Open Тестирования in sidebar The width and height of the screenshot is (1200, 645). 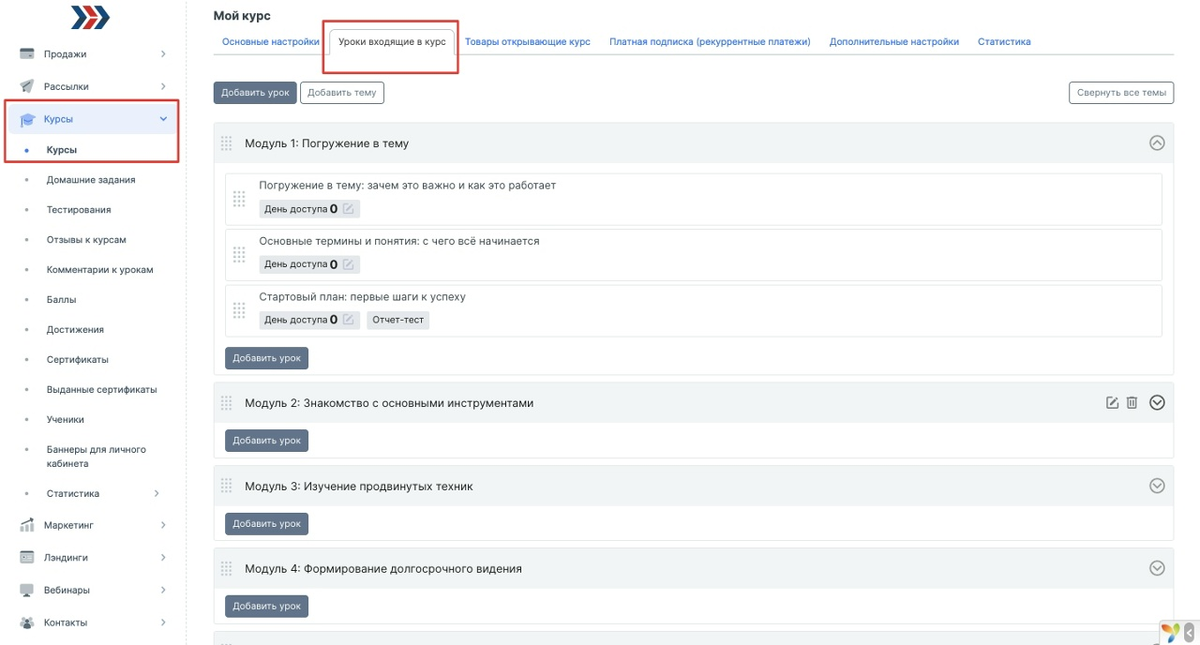coord(79,210)
